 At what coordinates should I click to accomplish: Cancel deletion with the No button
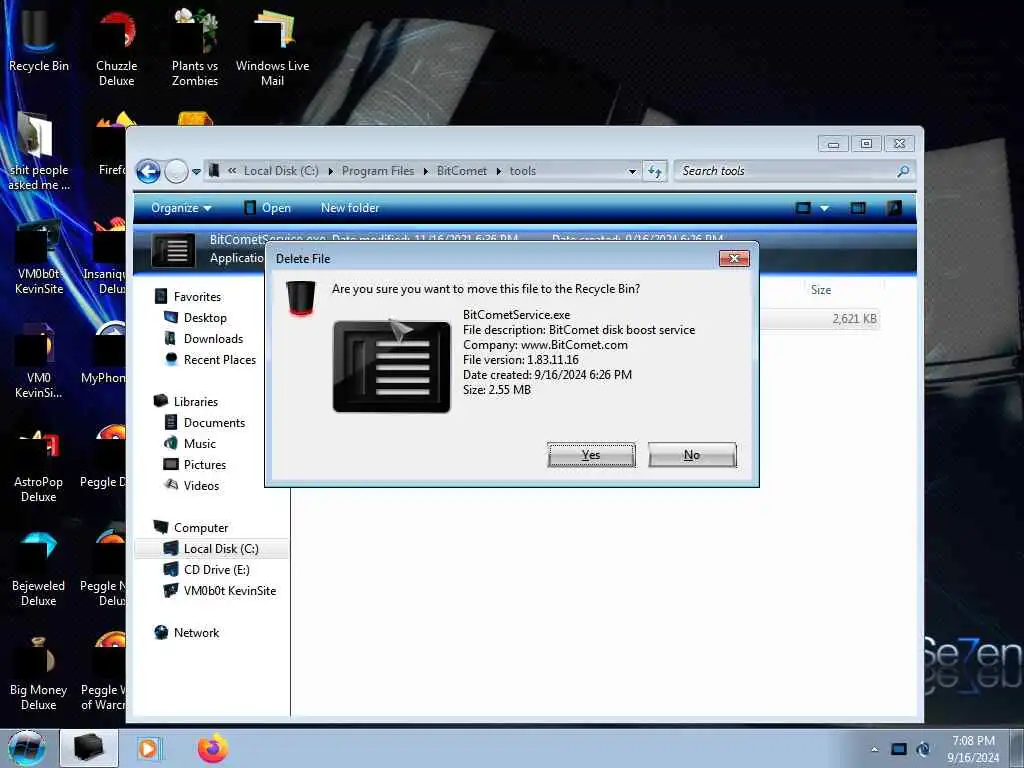point(692,455)
